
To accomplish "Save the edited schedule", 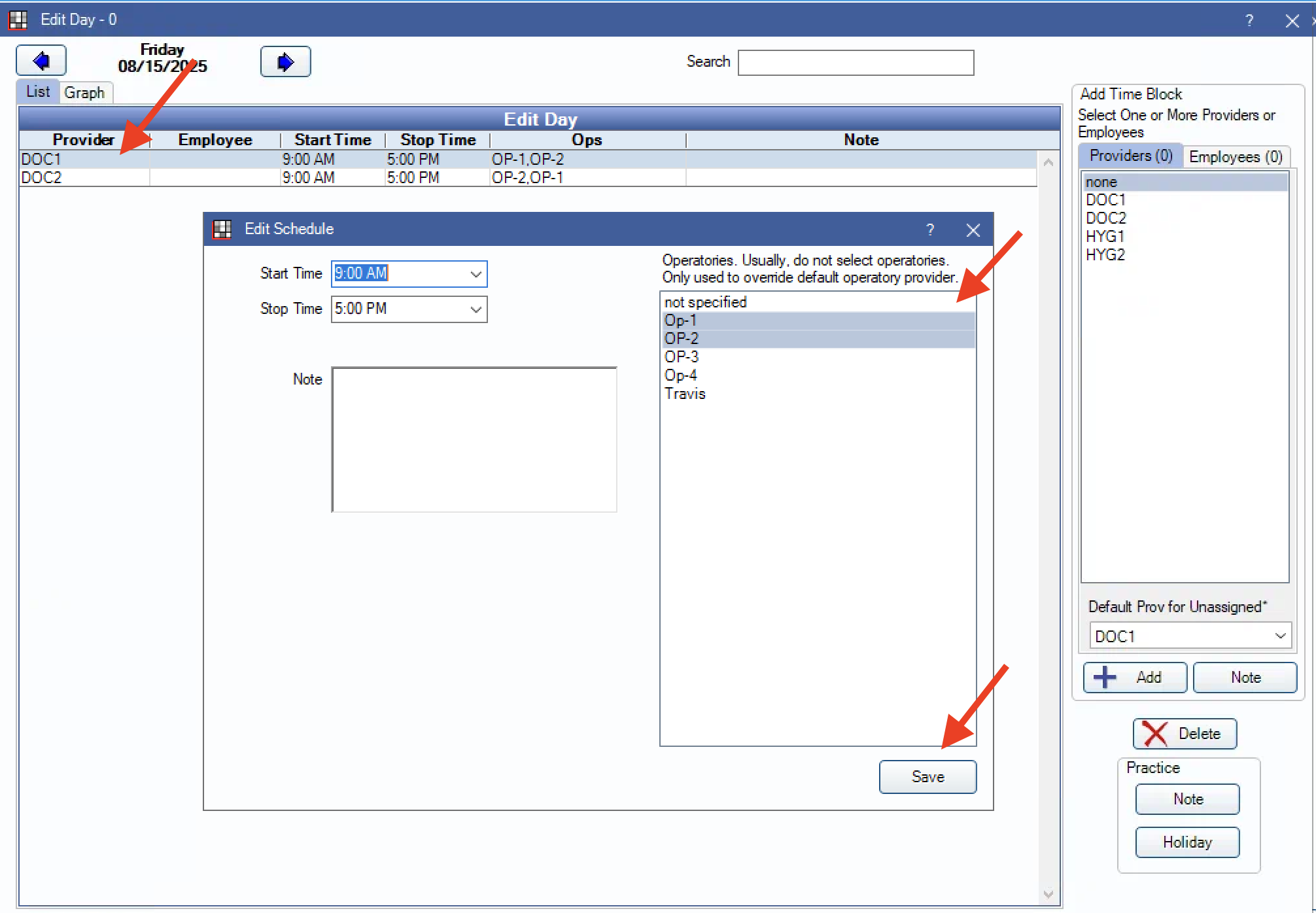I will 927,777.
